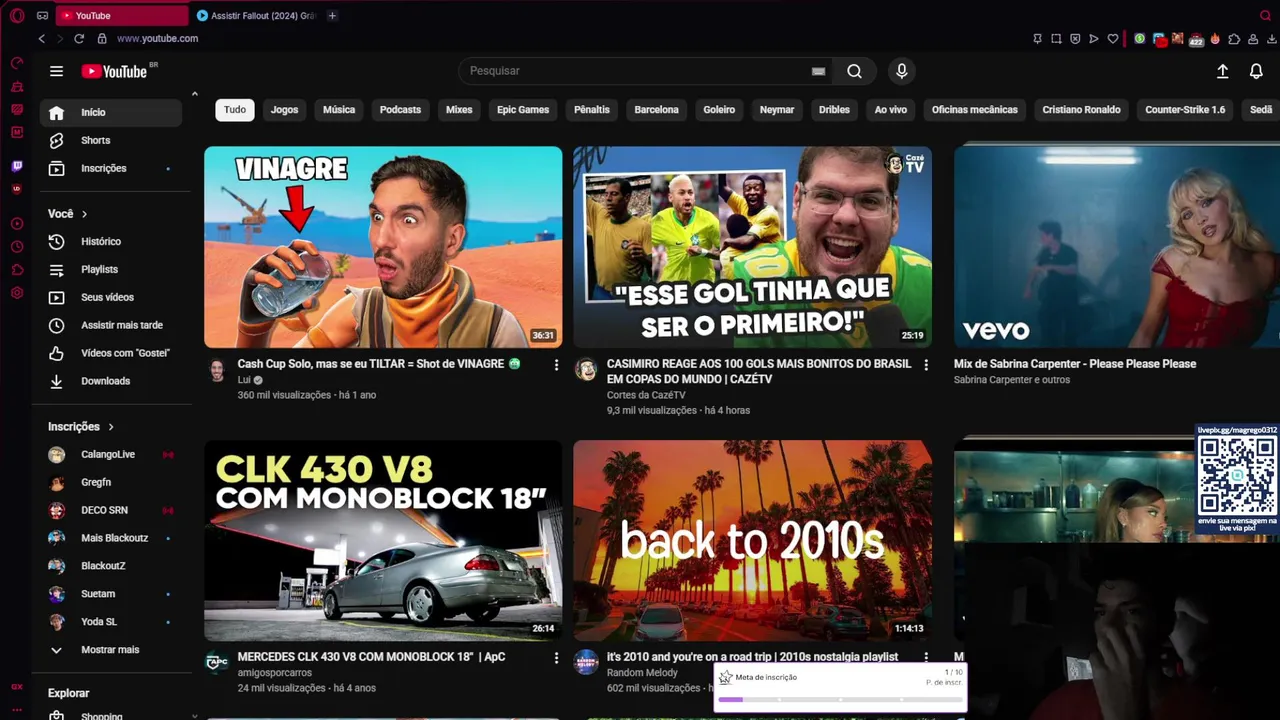1280x720 pixels.
Task: Open the back to 2010s video thumbnail
Action: [x=752, y=540]
